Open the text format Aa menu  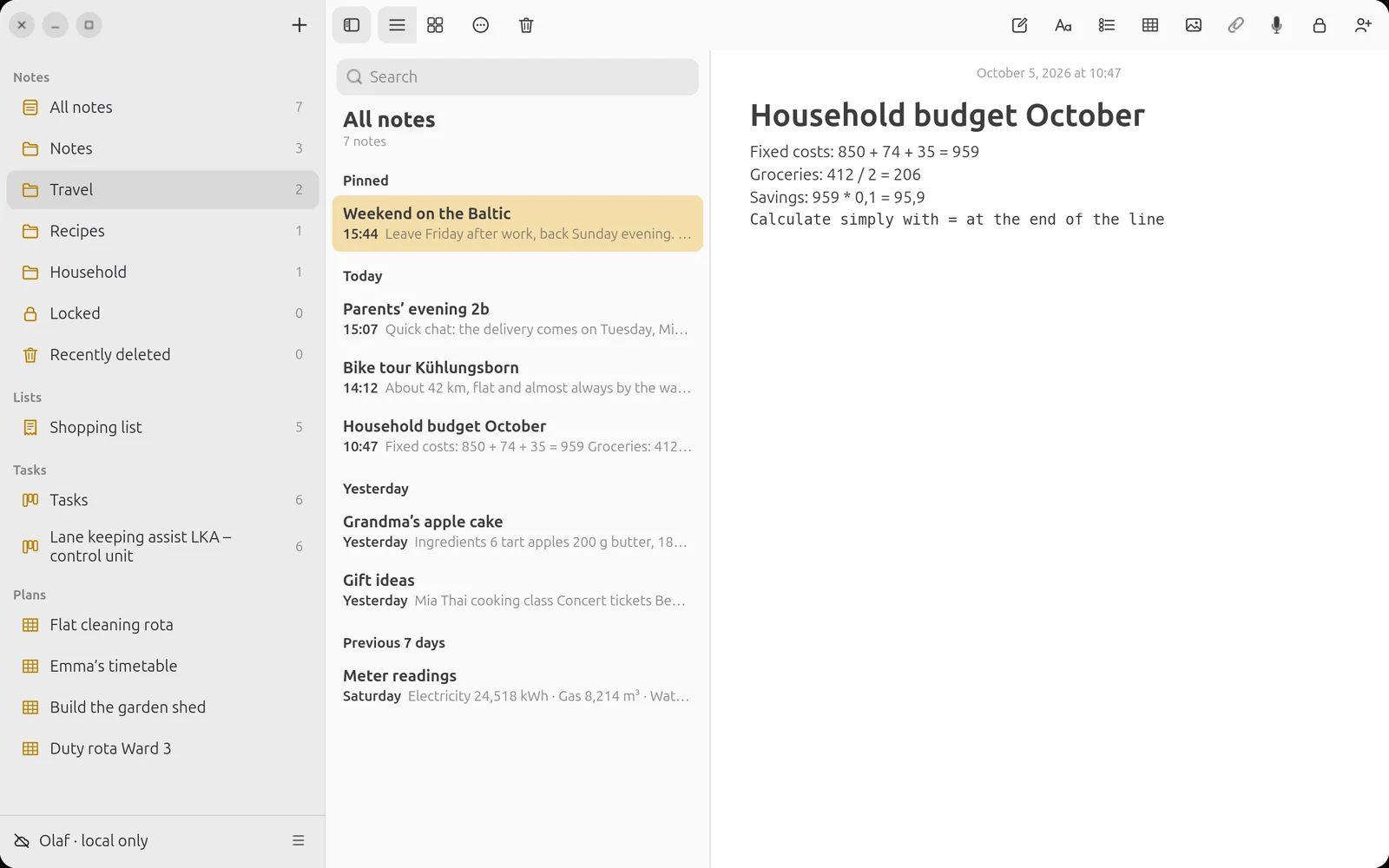pyautogui.click(x=1063, y=25)
